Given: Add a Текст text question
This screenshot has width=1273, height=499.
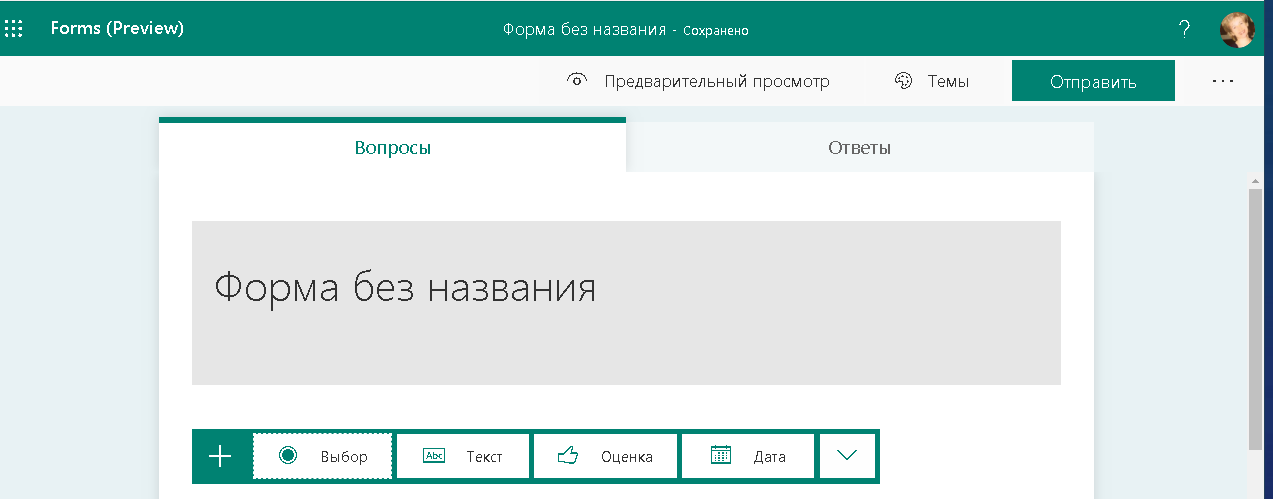Looking at the screenshot, I should (x=463, y=457).
